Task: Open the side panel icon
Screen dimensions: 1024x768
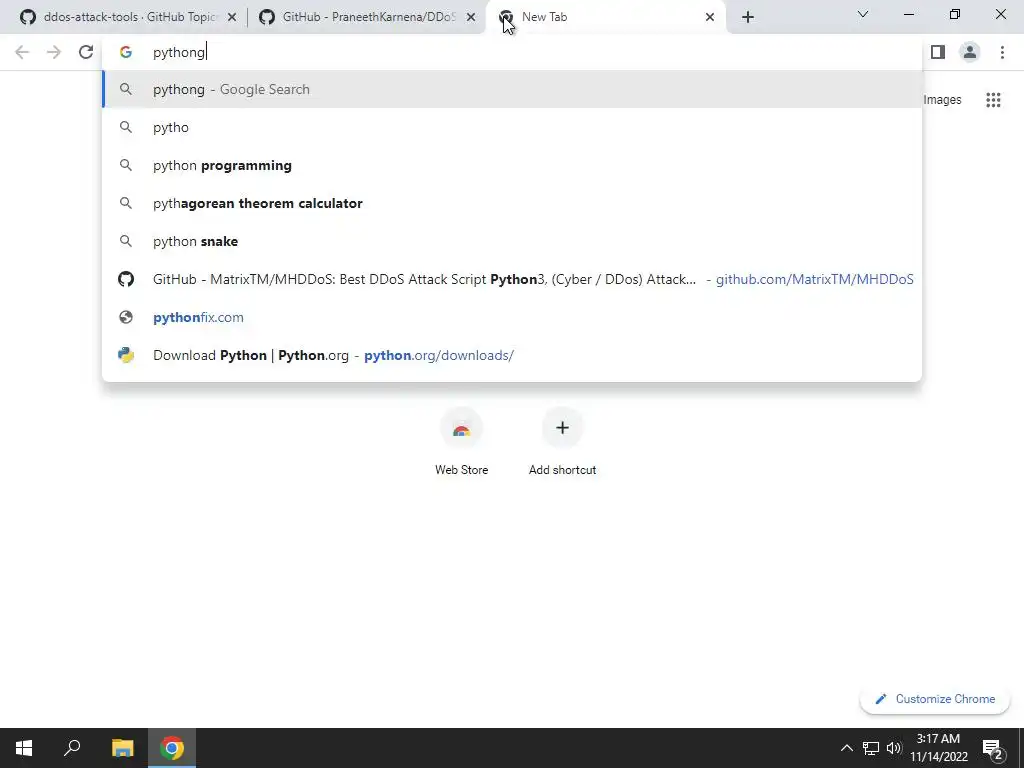Action: tap(938, 52)
